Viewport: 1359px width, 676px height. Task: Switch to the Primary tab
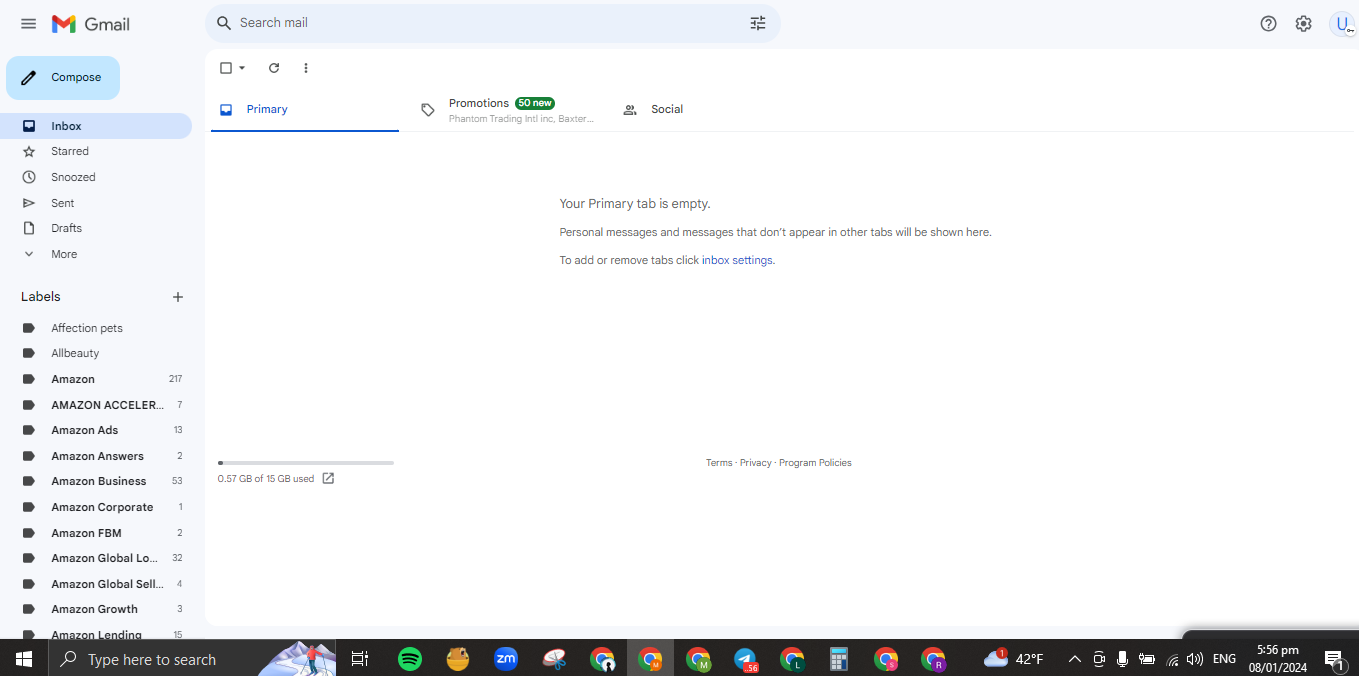(305, 110)
